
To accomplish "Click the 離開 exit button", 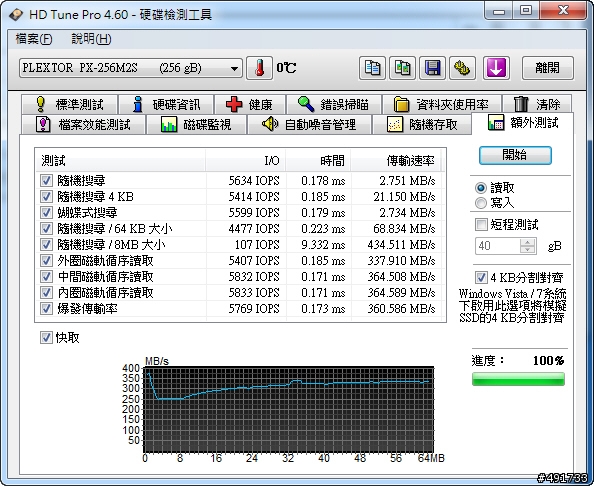I will (548, 68).
